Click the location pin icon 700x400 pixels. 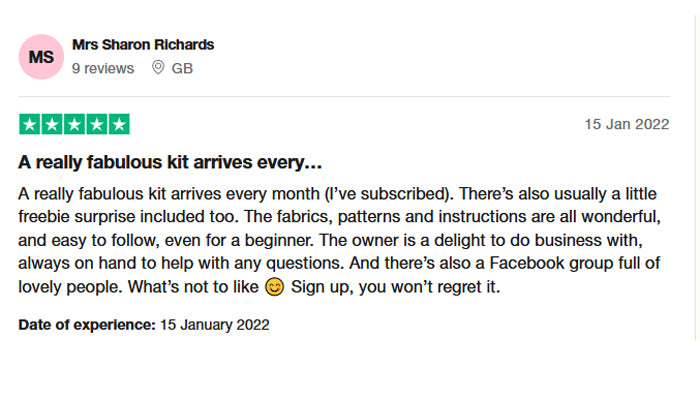158,68
